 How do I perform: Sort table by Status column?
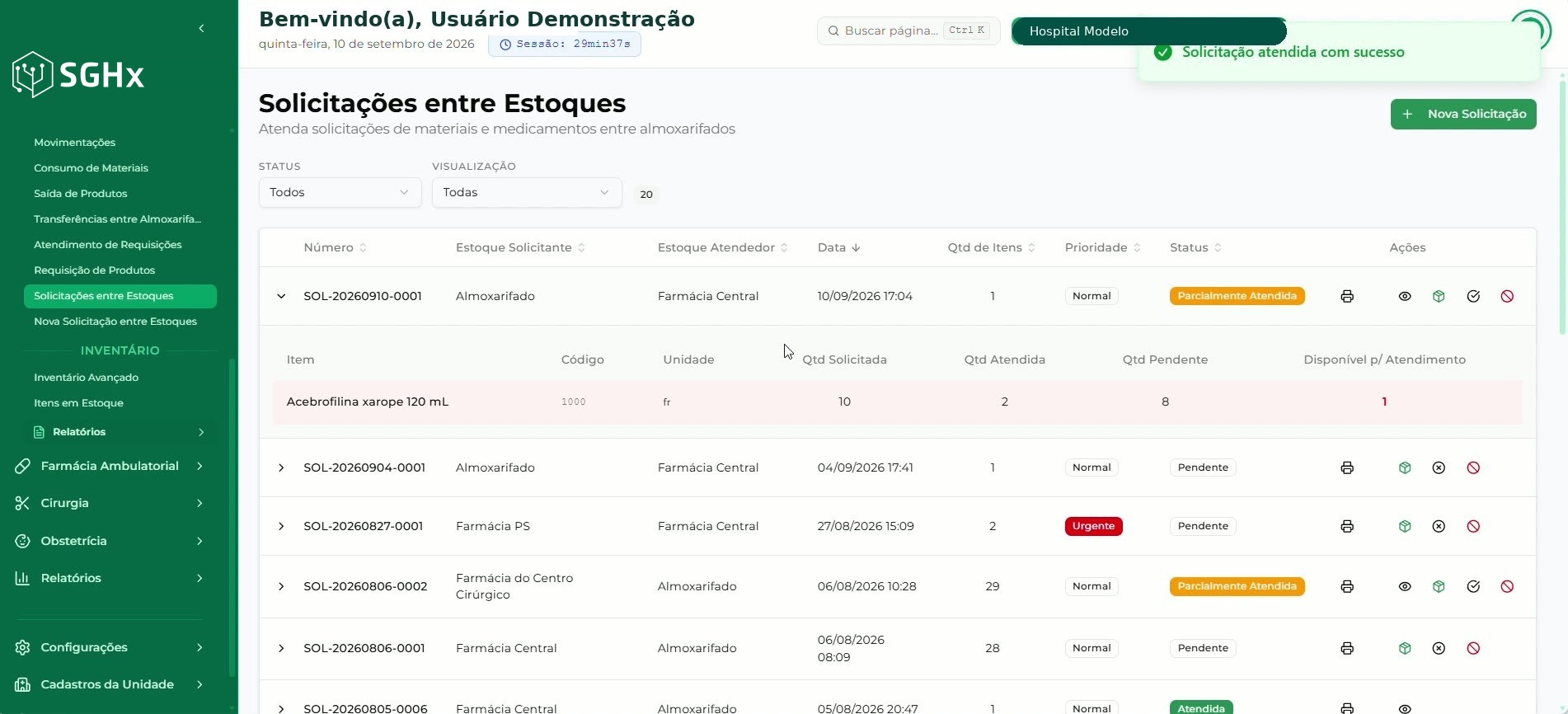[1195, 247]
